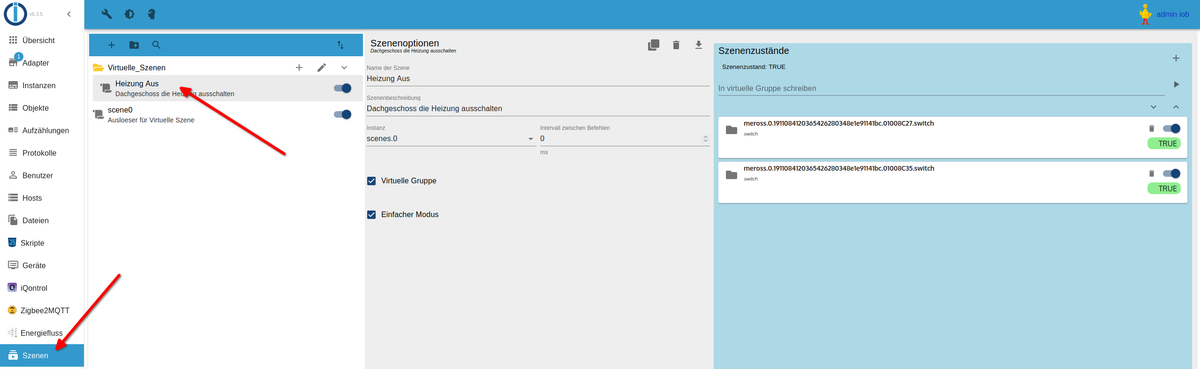Toggle the theme brightness icon in top bar
Screen dimensions: 1200x369
[x=129, y=14]
